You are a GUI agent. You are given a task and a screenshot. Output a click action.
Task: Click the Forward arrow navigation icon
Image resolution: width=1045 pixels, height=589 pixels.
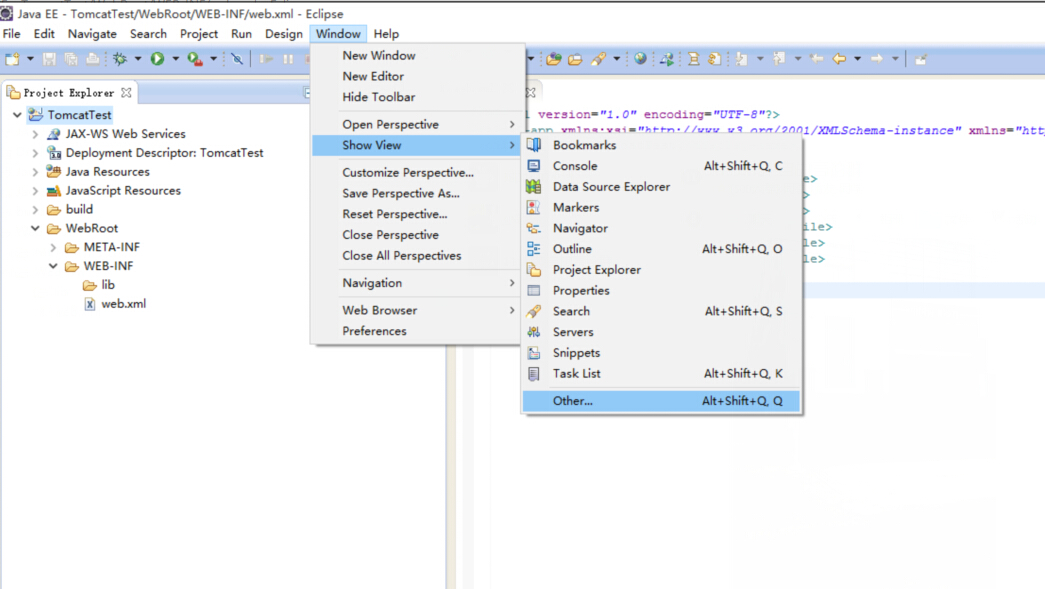877,59
